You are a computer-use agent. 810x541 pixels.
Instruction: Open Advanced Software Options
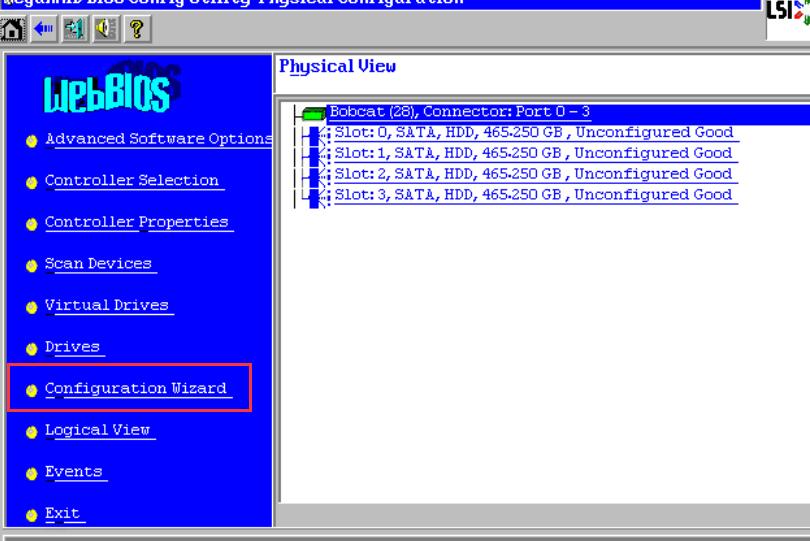158,139
